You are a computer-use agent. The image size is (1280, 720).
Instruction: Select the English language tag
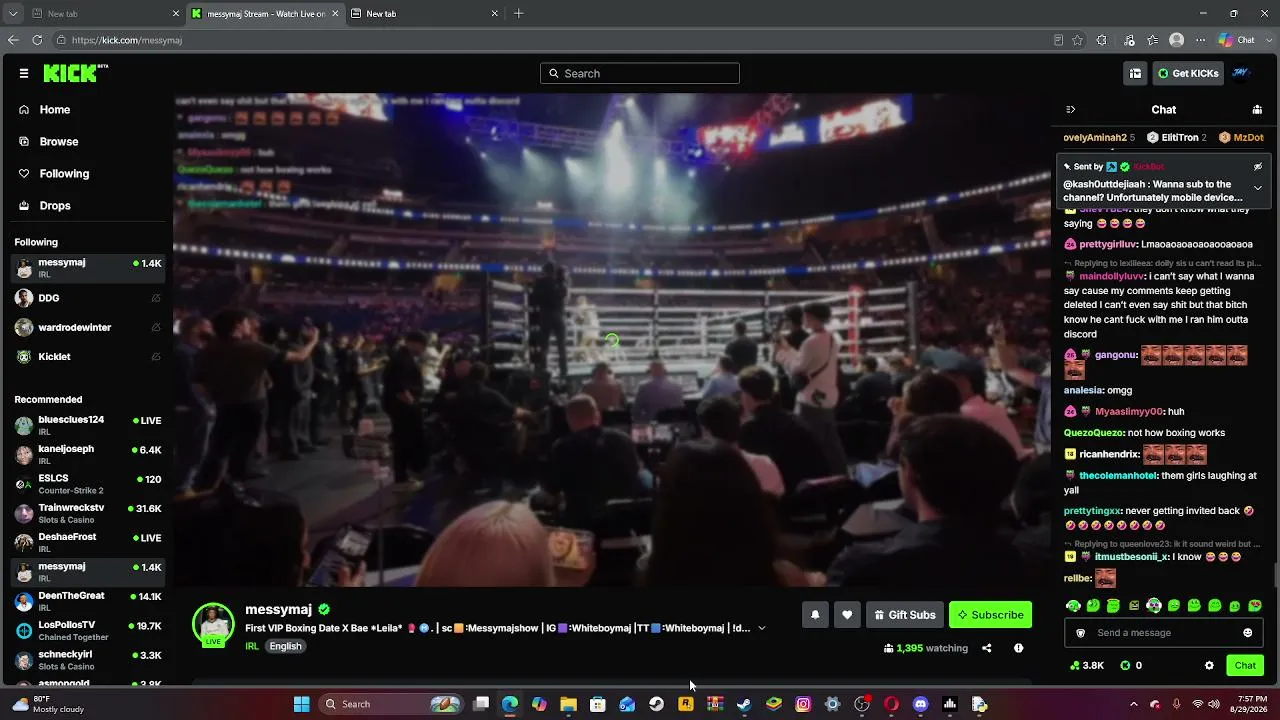[285, 646]
